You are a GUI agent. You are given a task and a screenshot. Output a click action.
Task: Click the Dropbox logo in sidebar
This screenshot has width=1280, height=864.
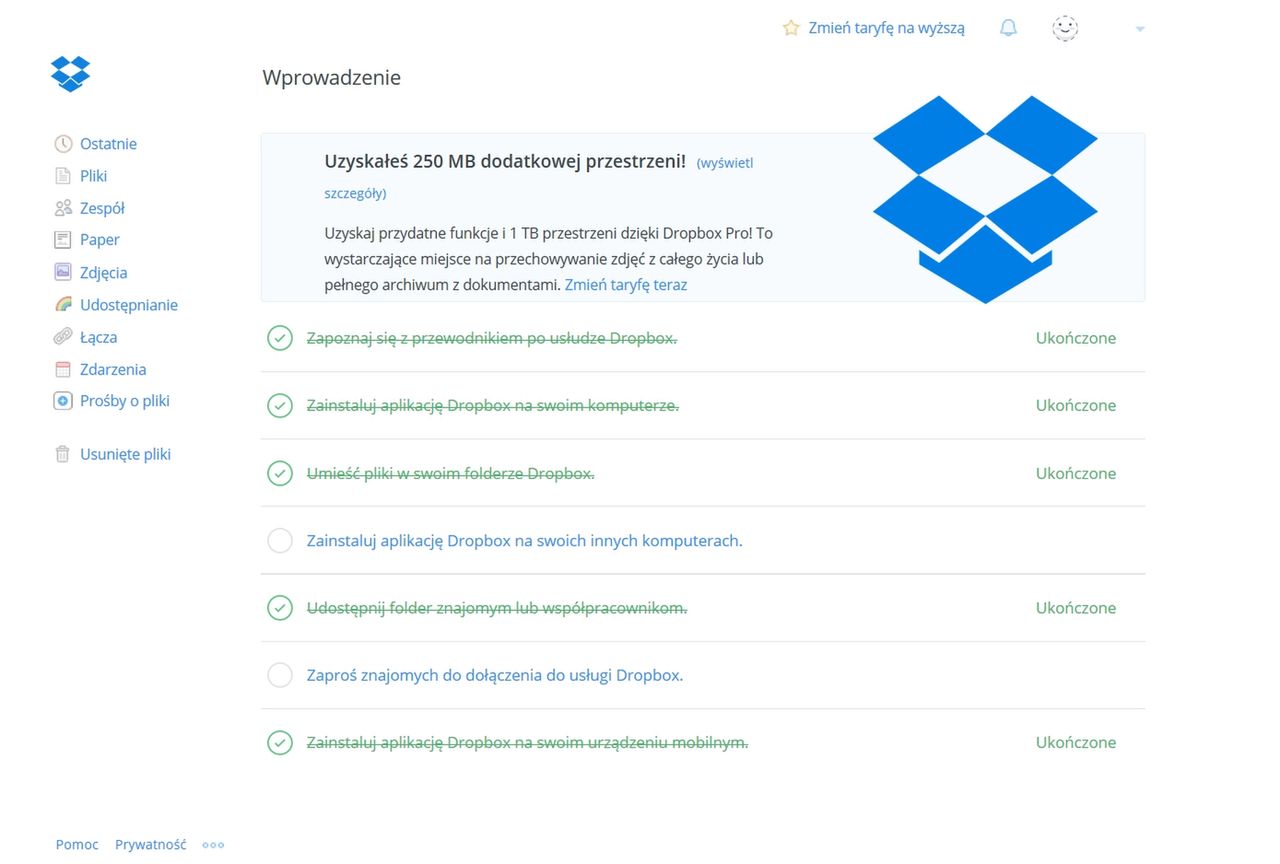(70, 73)
